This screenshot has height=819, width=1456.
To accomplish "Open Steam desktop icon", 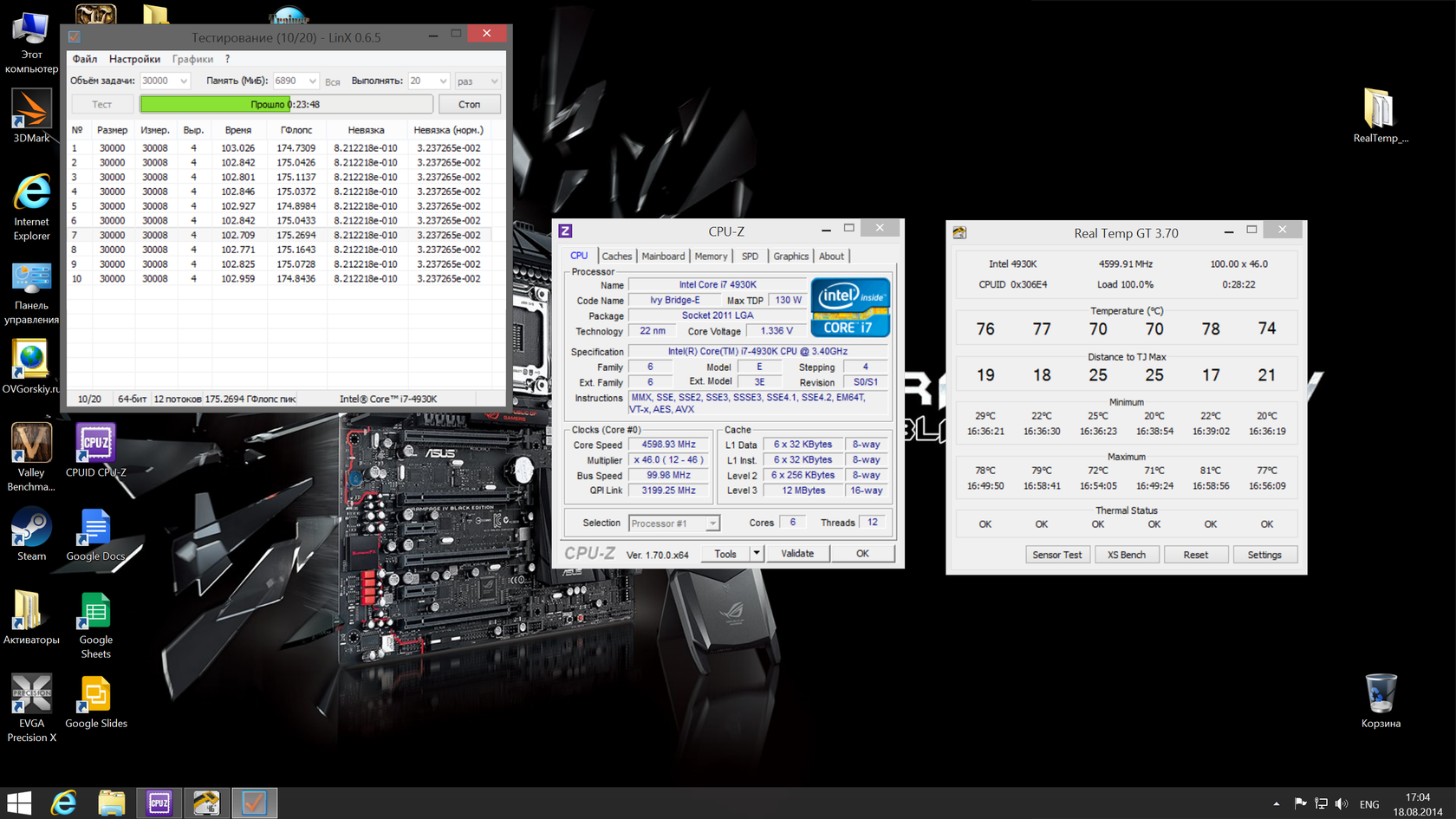I will coord(31,534).
